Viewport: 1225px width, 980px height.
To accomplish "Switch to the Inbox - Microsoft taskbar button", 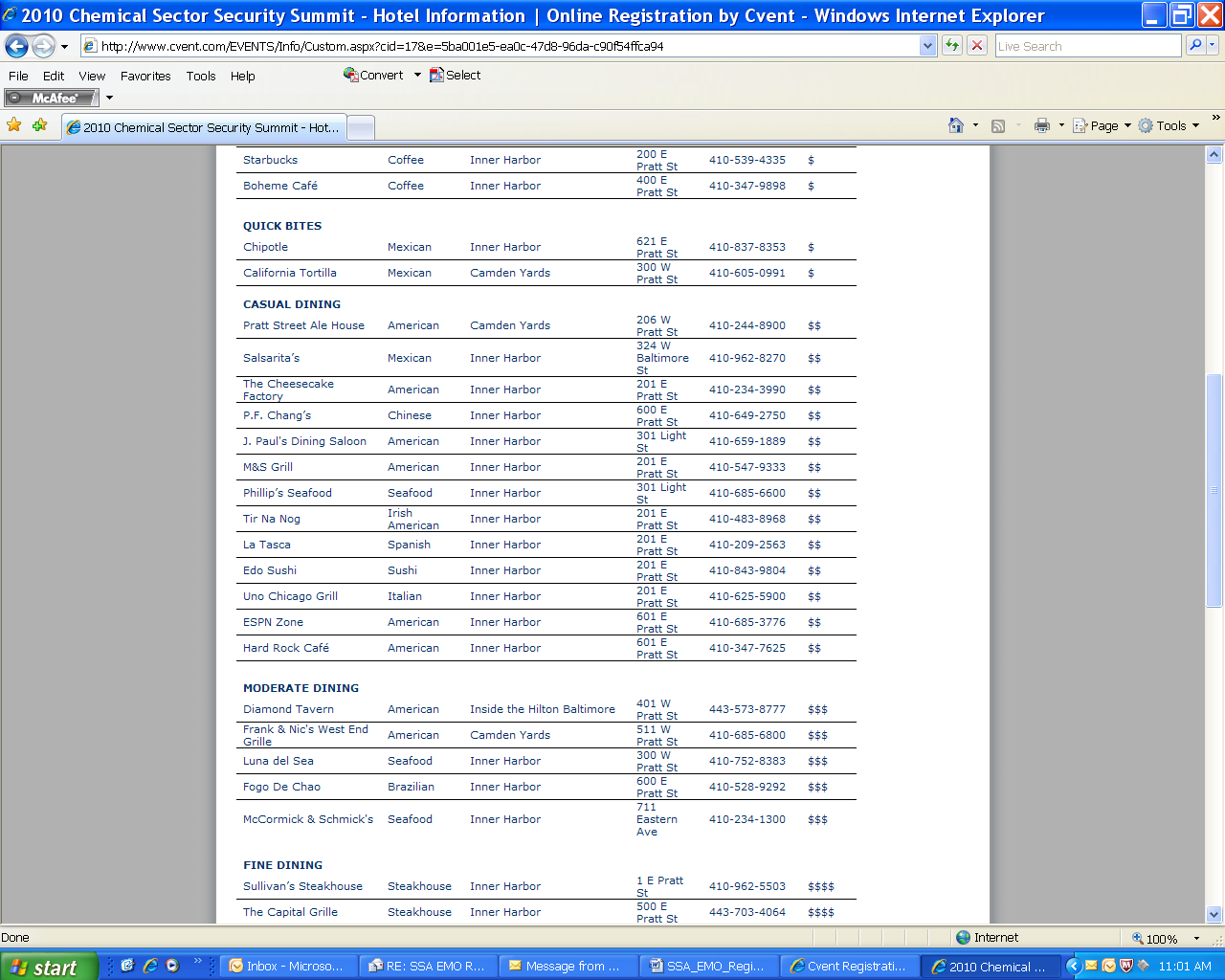I will 288,967.
